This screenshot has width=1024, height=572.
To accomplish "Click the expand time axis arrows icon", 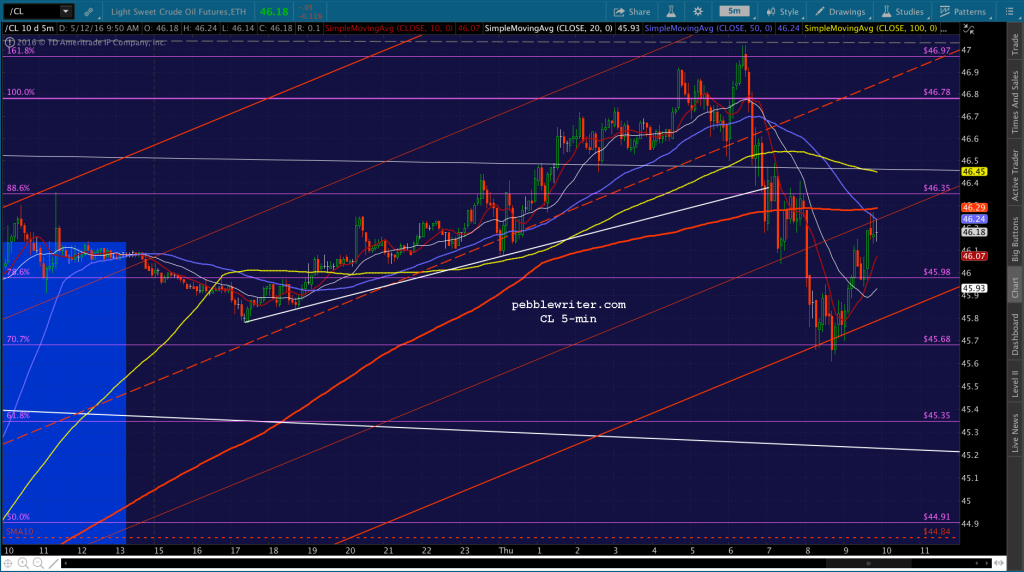I will 998,563.
